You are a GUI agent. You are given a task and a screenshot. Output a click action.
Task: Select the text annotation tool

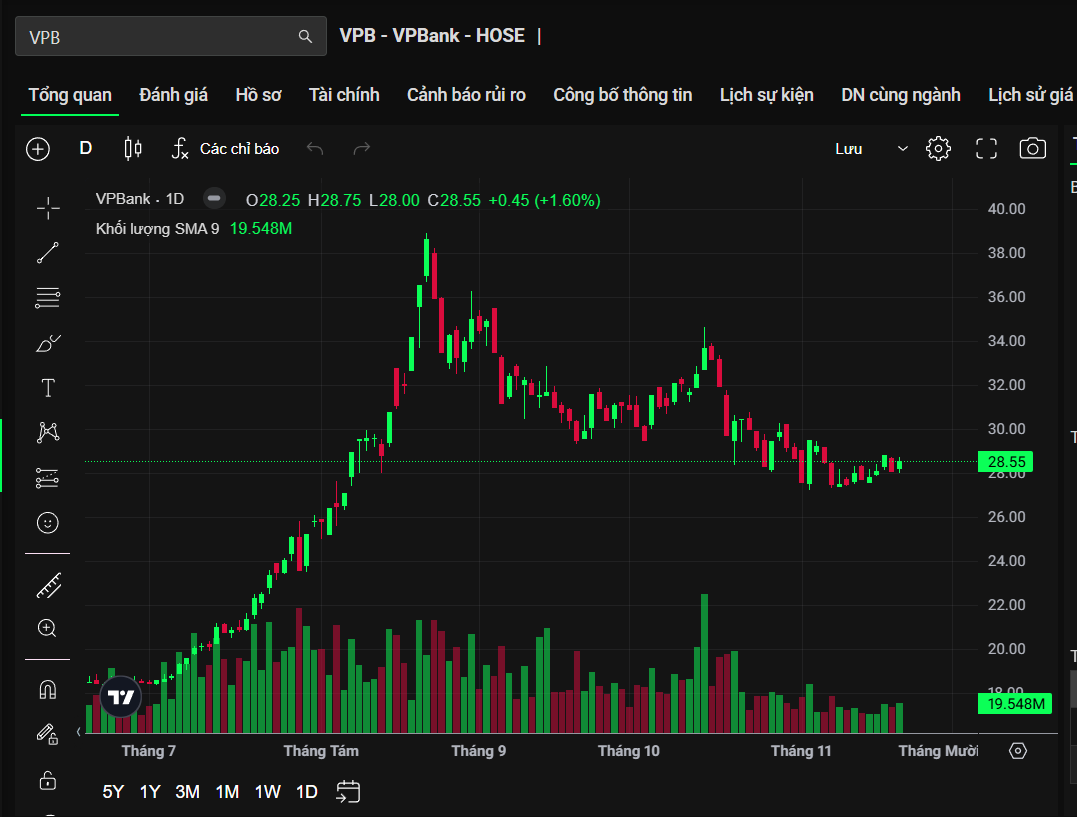pos(48,388)
